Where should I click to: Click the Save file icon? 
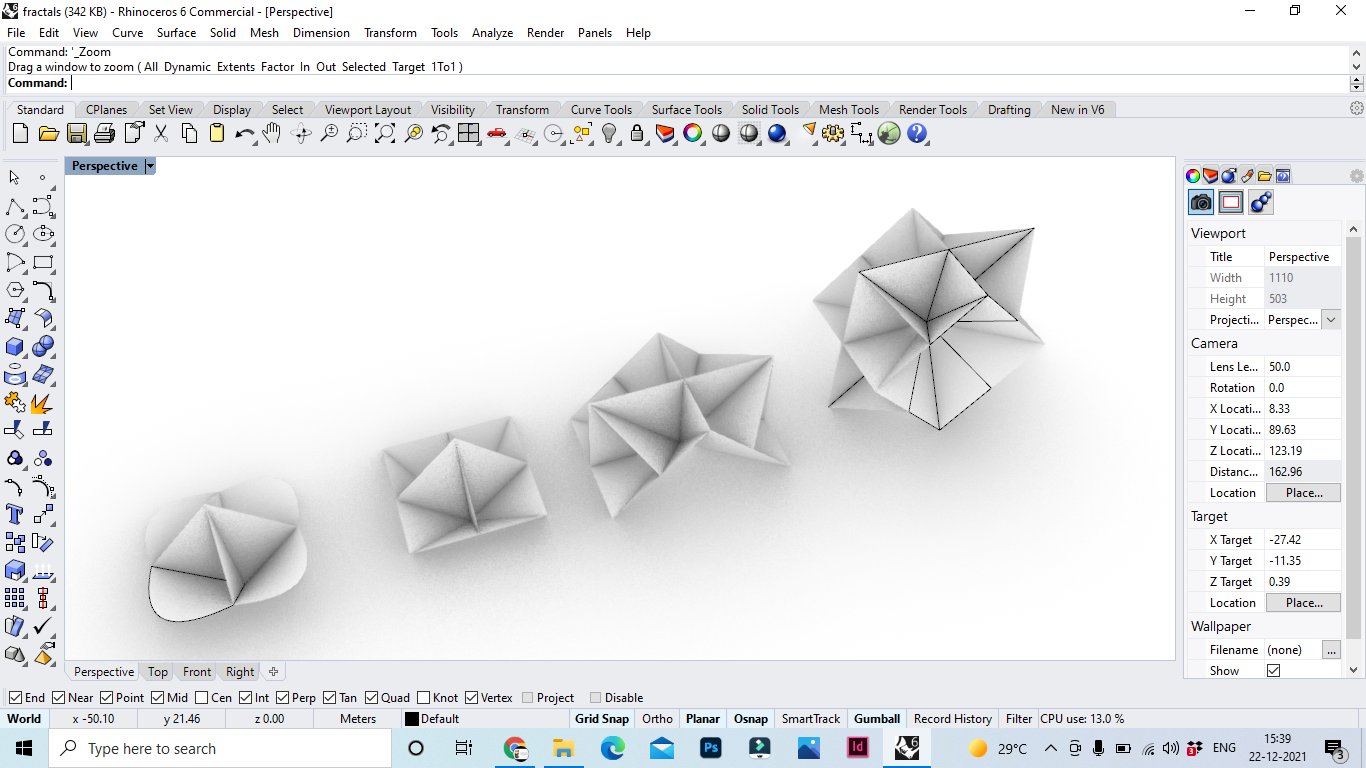(76, 133)
